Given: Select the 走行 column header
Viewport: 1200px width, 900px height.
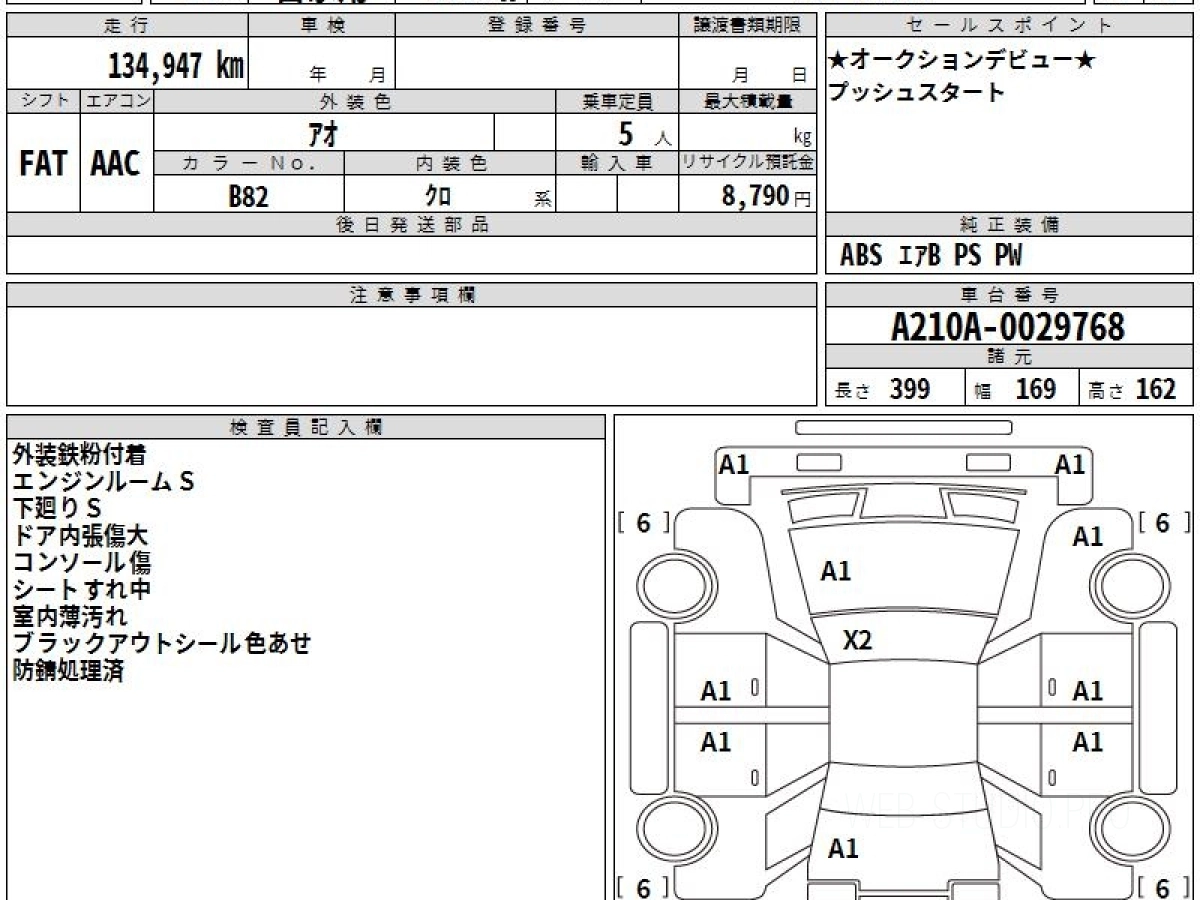Looking at the screenshot, I should point(126,26).
